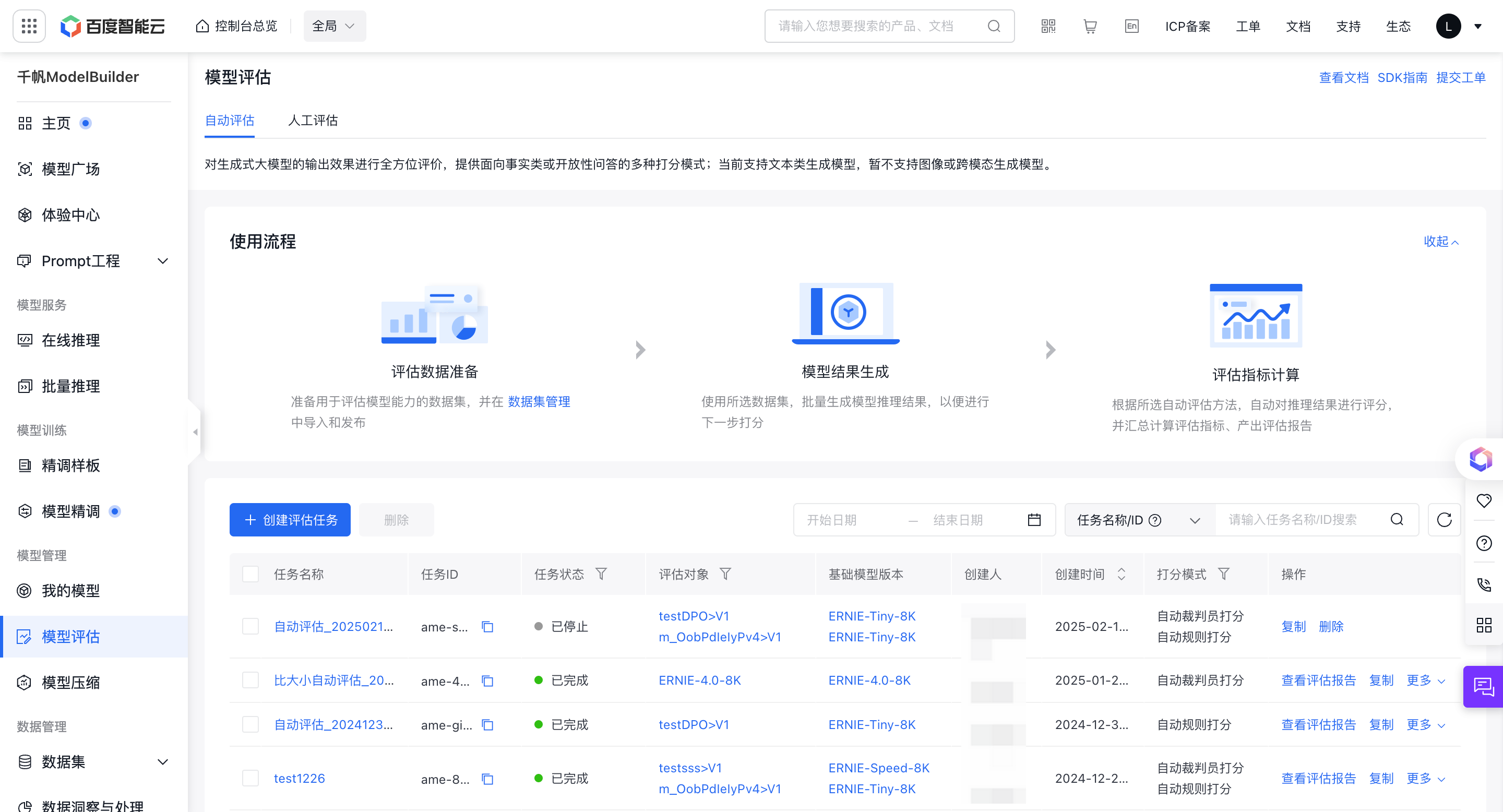Open the calendar date picker icon
Image resolution: width=1503 pixels, height=812 pixels.
(x=1034, y=520)
